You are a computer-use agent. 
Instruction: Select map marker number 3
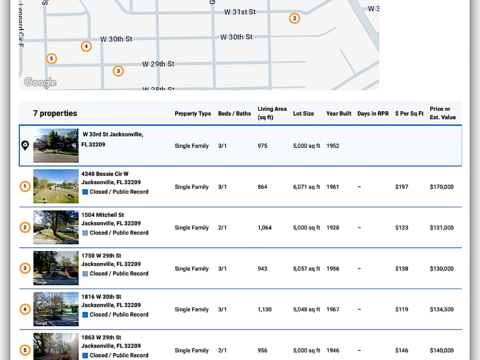click(118, 71)
